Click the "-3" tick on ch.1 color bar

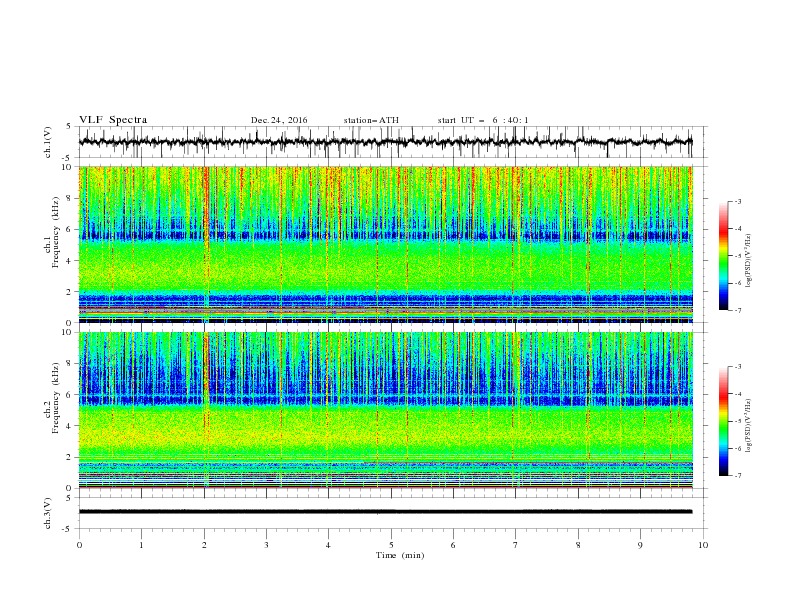point(737,201)
